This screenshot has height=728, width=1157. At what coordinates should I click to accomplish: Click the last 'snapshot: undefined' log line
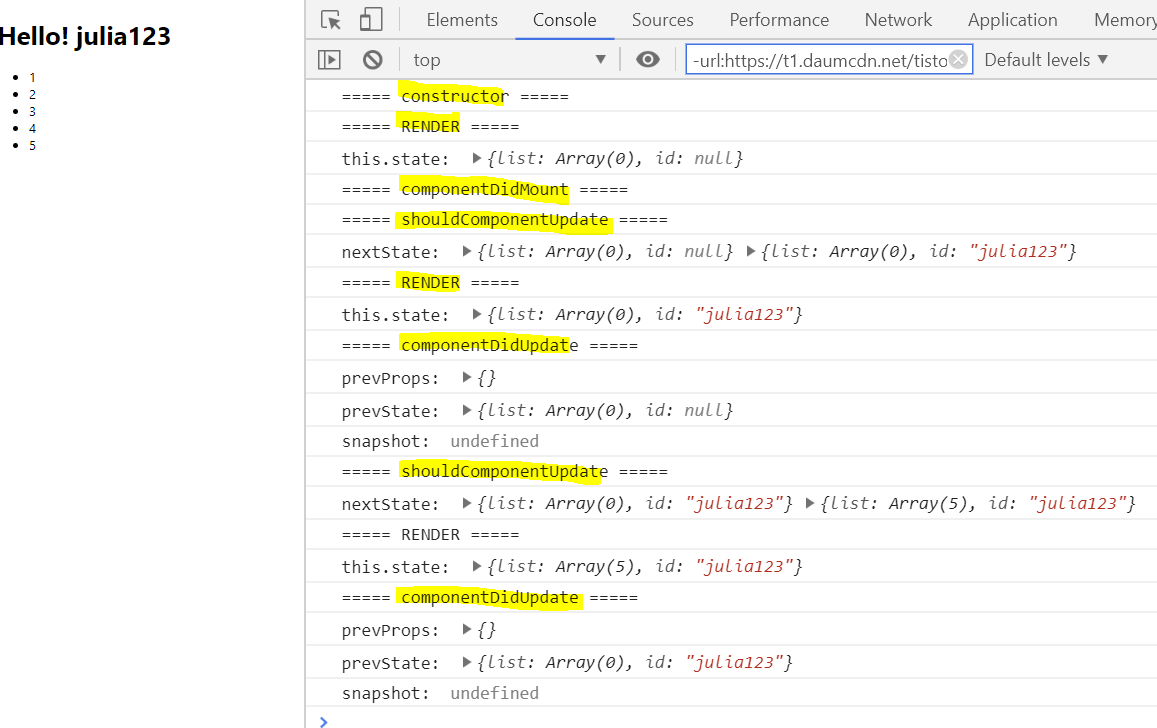click(440, 693)
